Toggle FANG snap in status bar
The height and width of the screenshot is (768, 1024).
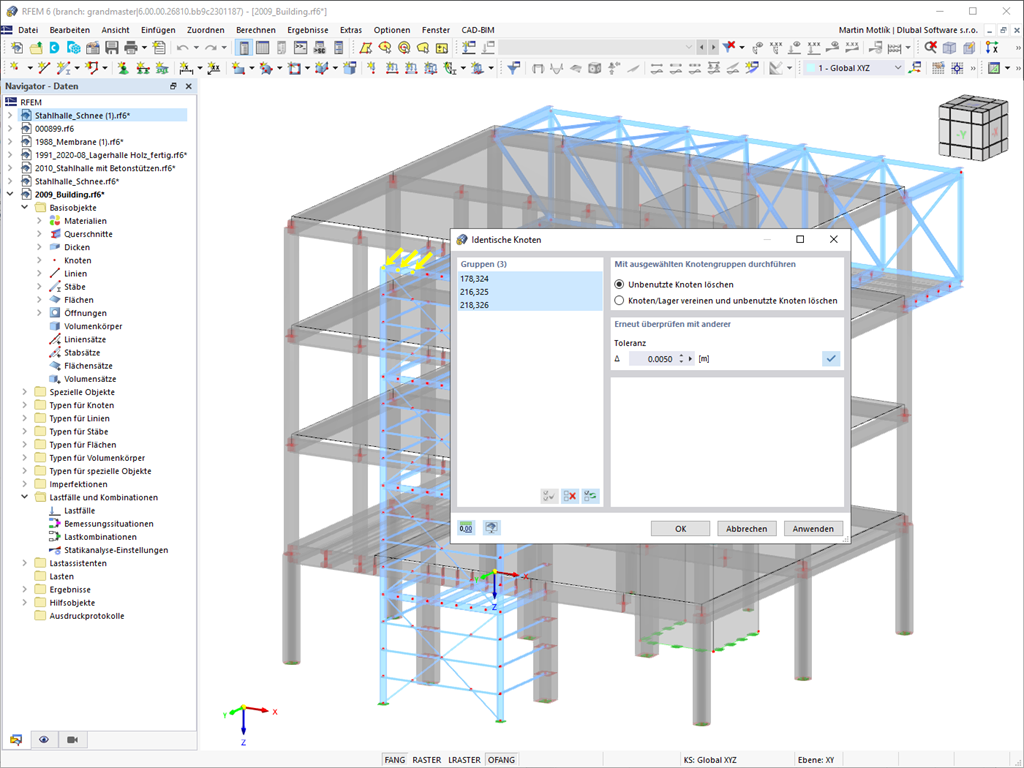point(394,760)
